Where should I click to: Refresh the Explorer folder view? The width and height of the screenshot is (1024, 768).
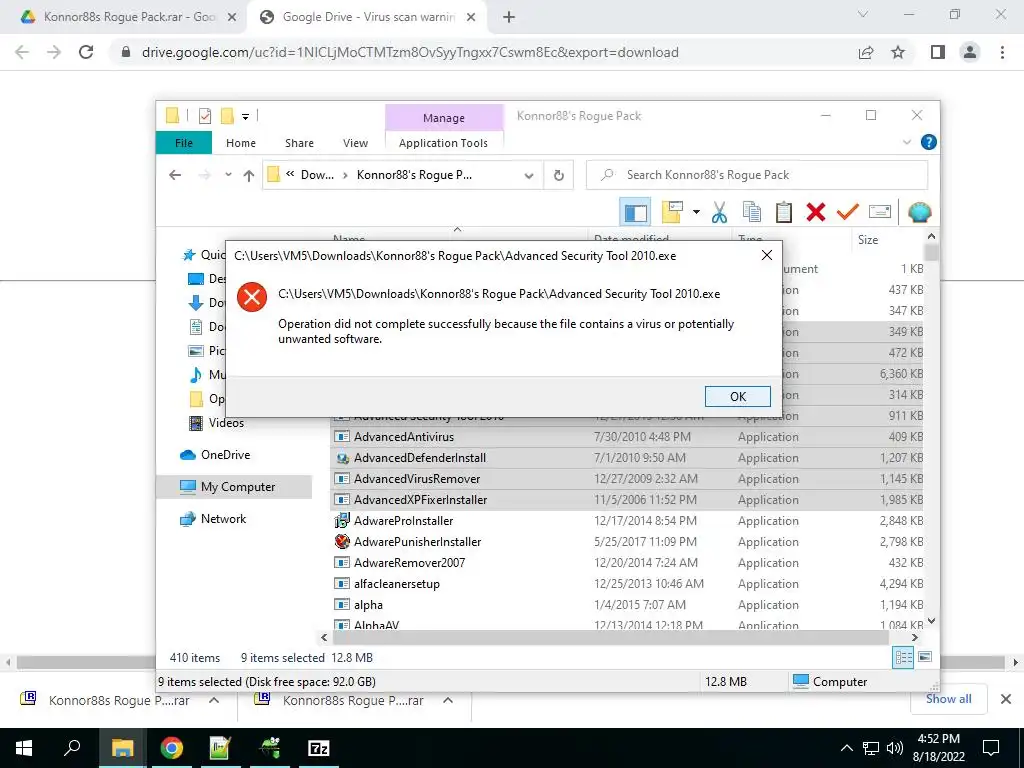558,175
